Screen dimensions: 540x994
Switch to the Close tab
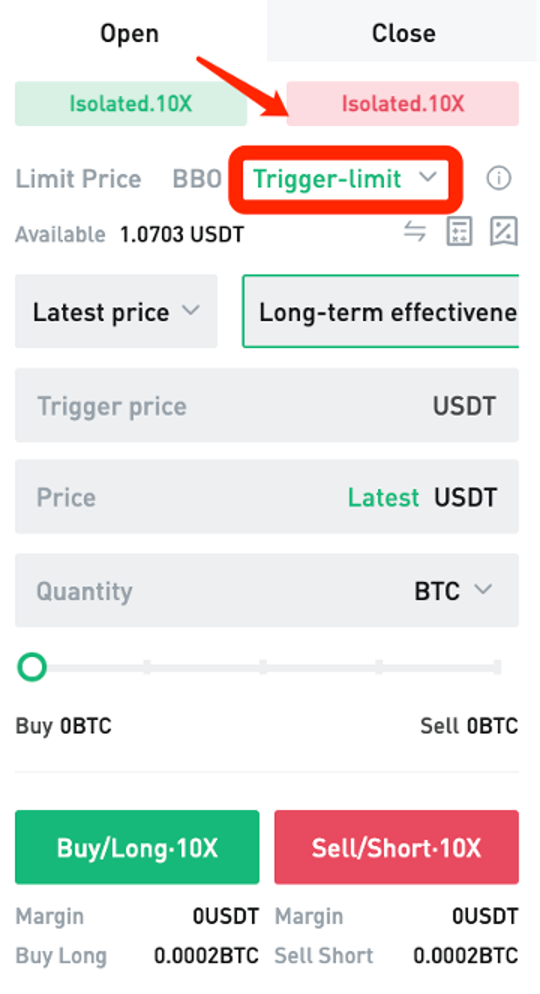click(403, 33)
